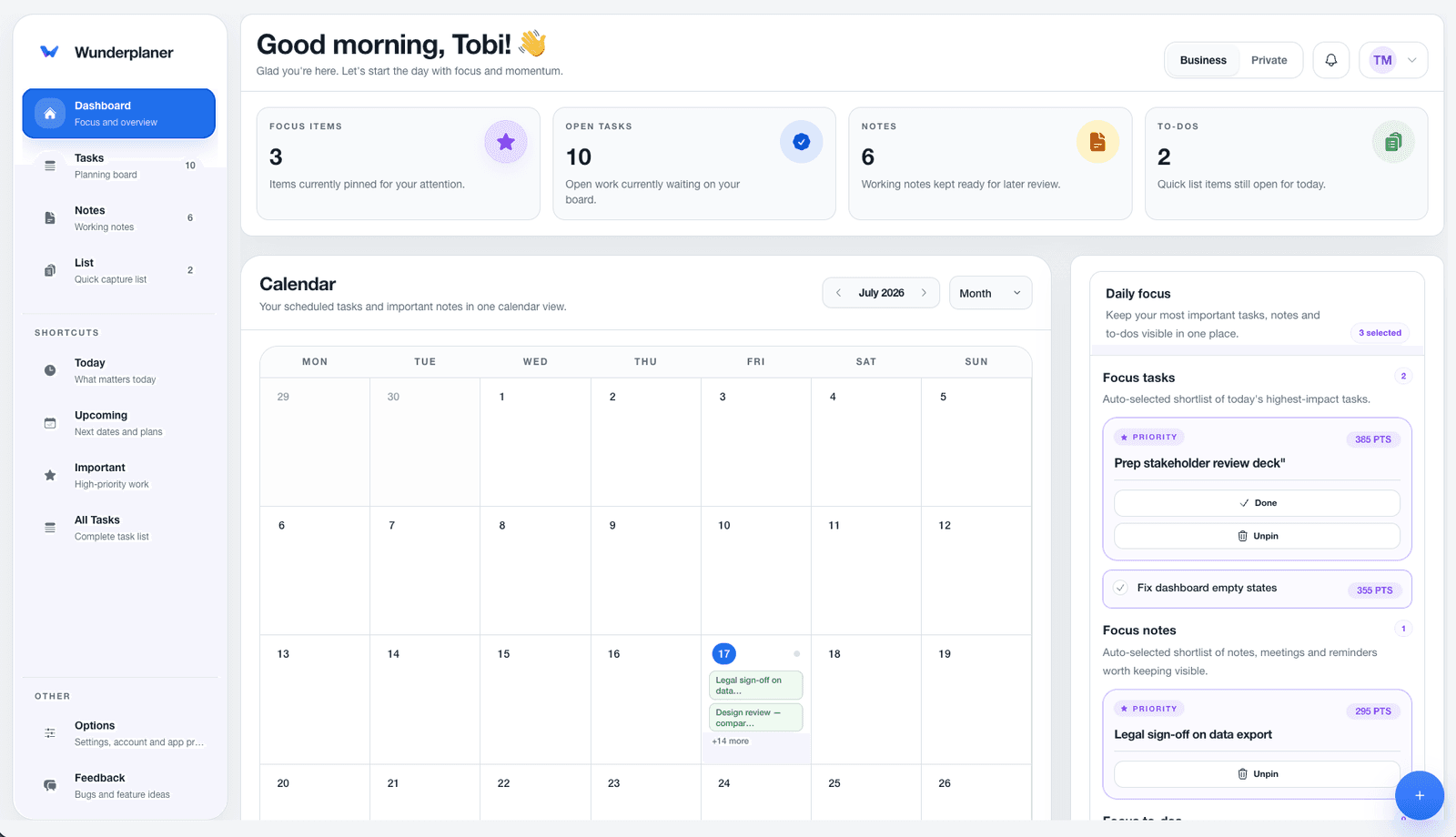Click the List clipboard icon in sidebar
Viewport: 1456px width, 837px height.
click(x=50, y=270)
